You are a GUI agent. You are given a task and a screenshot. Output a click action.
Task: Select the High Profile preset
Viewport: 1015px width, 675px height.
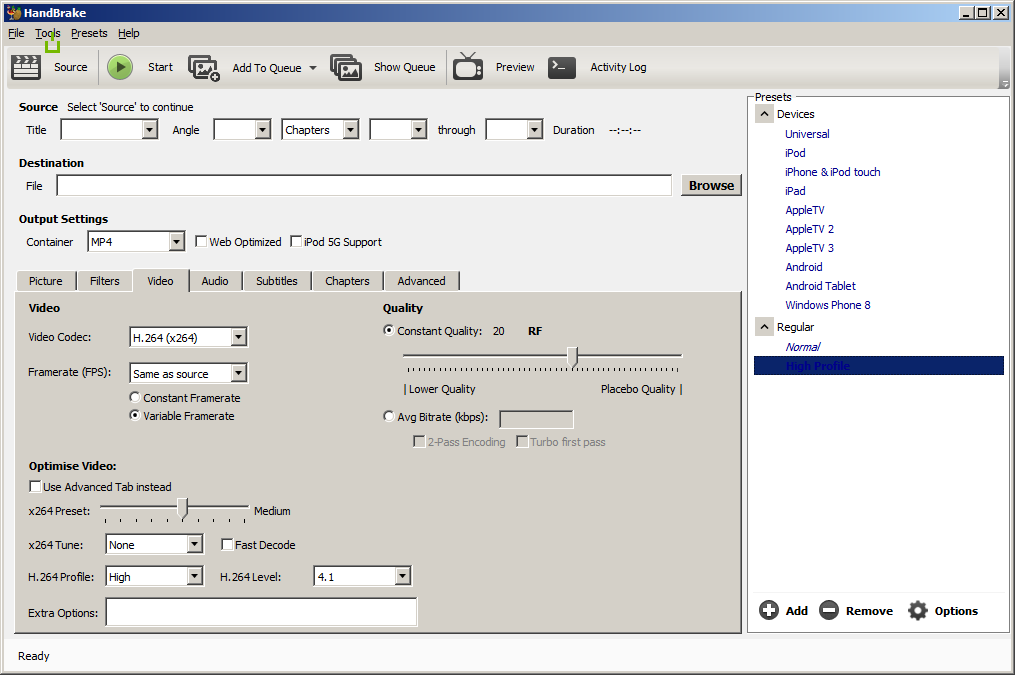pos(878,366)
